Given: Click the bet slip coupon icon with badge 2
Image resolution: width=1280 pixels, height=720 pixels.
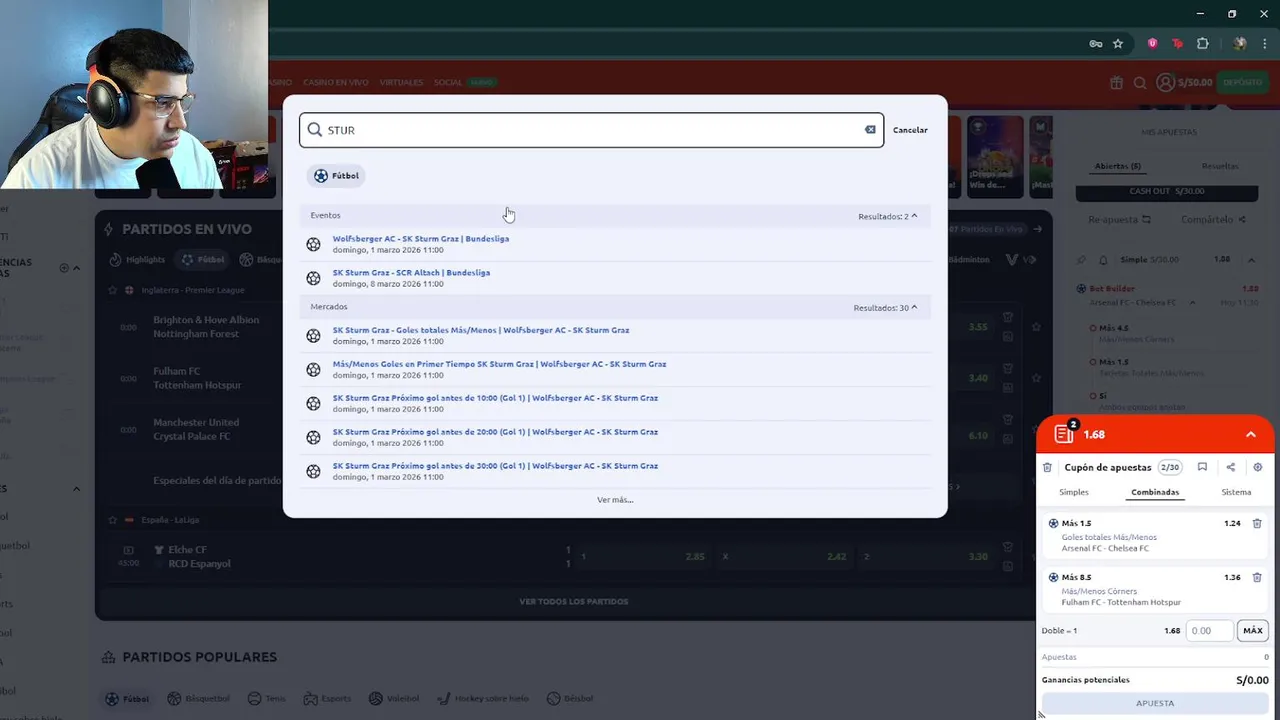Looking at the screenshot, I should (1064, 433).
